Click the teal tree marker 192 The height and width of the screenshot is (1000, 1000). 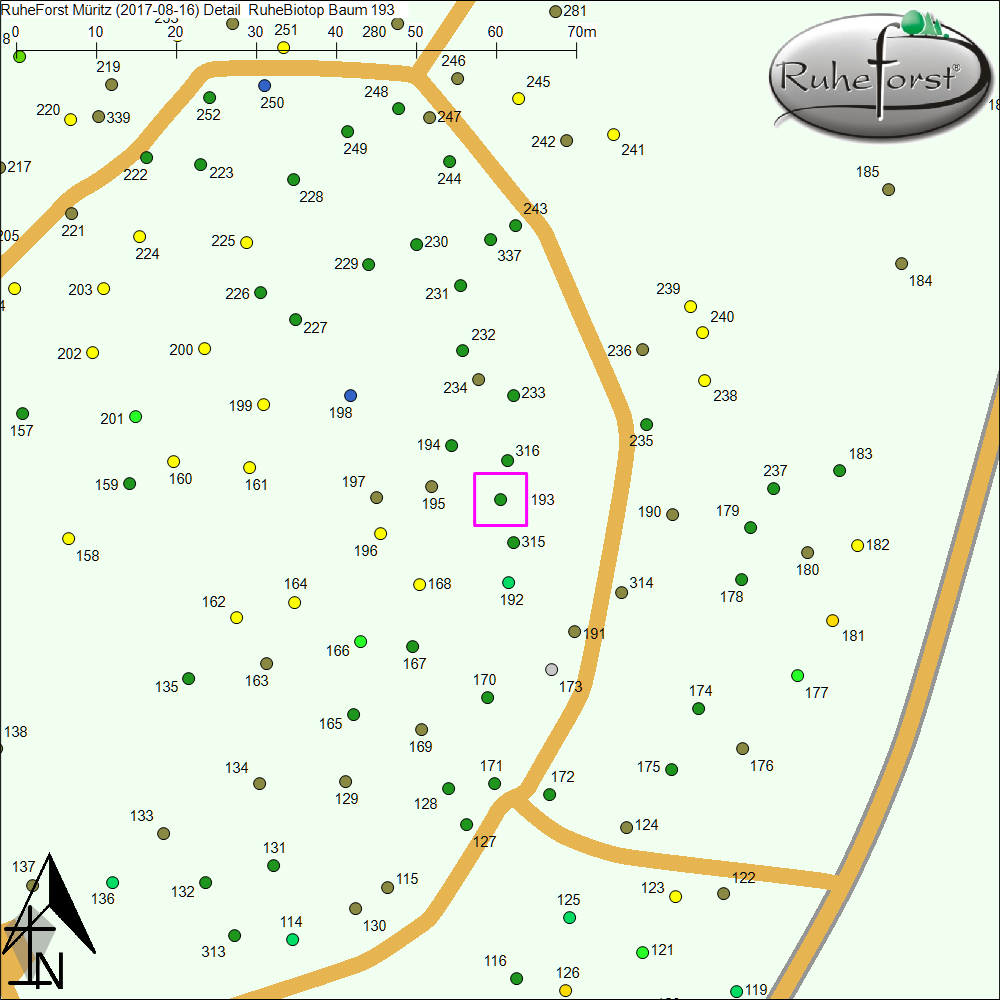[508, 583]
